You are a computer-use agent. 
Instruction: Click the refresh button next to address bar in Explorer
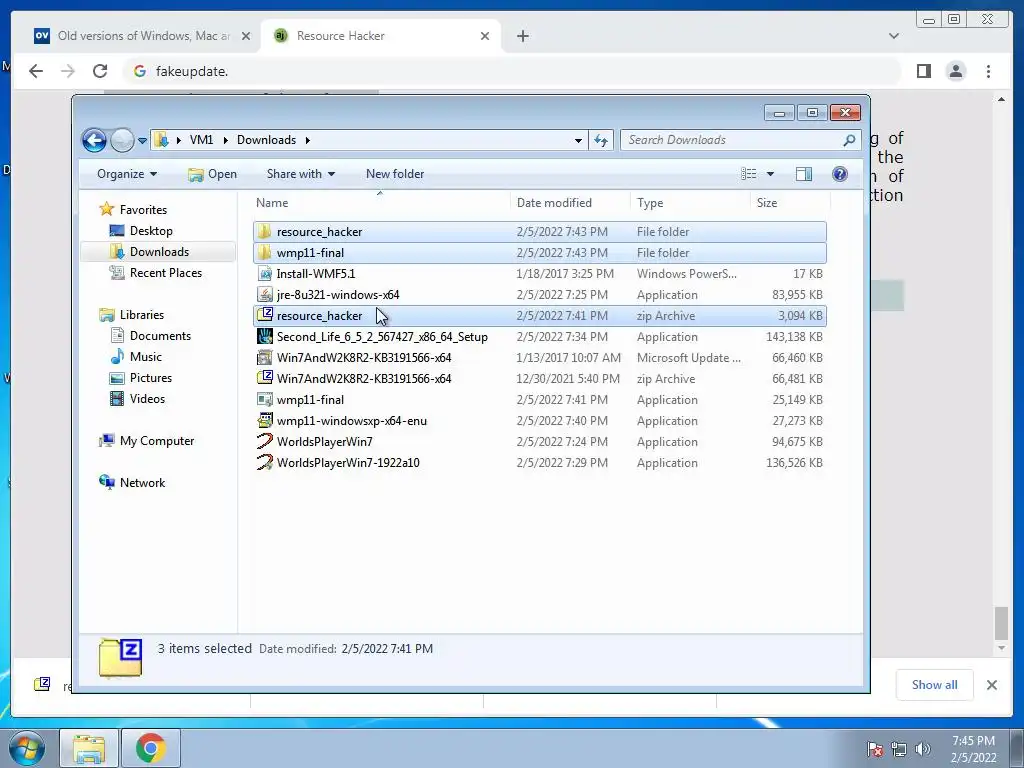601,140
